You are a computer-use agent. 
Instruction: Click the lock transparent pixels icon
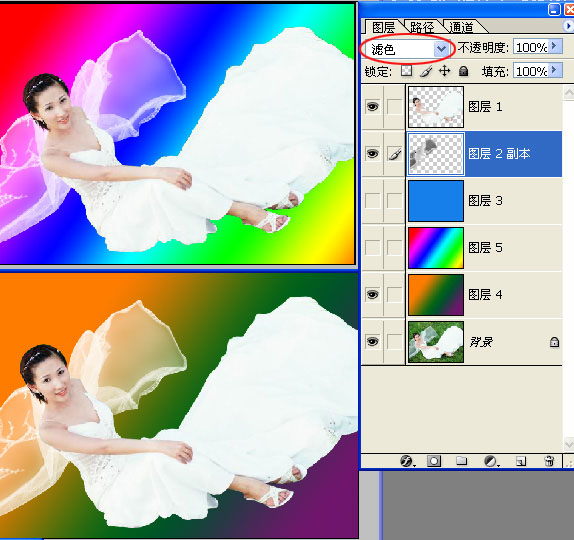pyautogui.click(x=406, y=71)
